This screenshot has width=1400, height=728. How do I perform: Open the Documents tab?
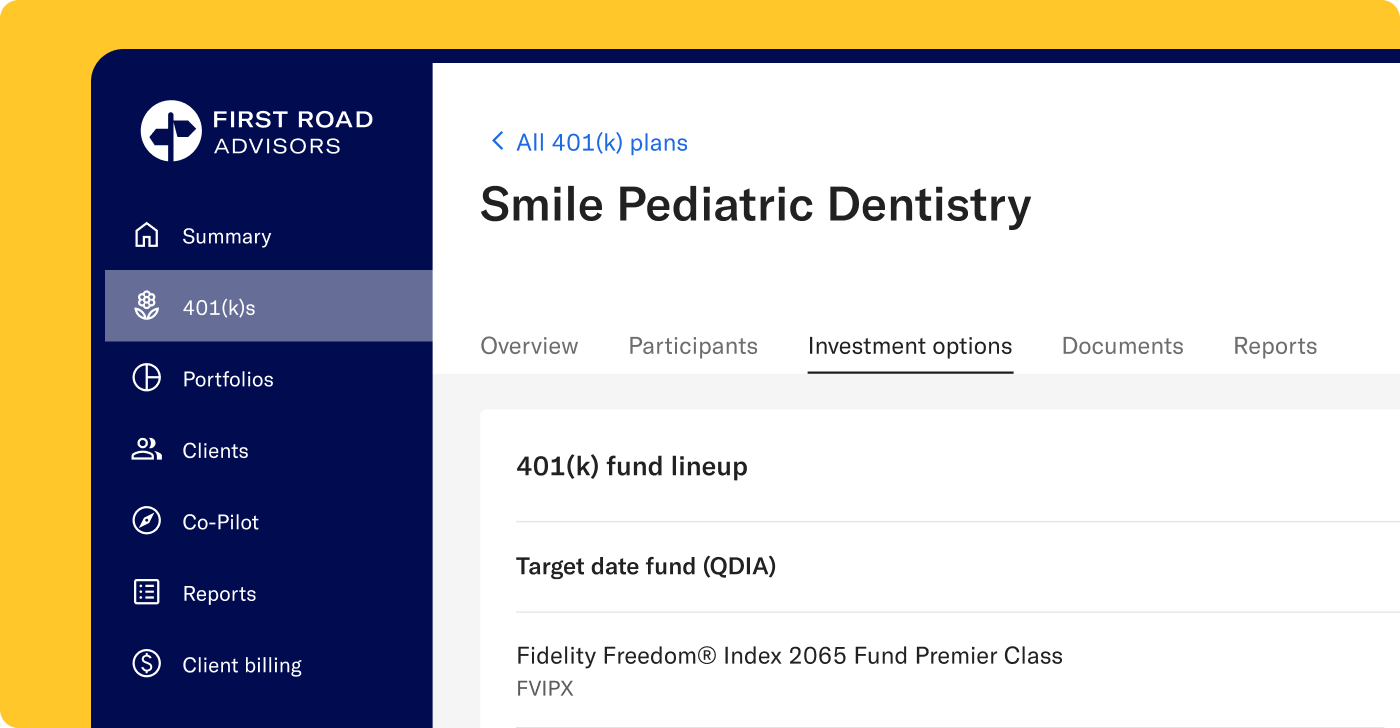tap(1122, 346)
